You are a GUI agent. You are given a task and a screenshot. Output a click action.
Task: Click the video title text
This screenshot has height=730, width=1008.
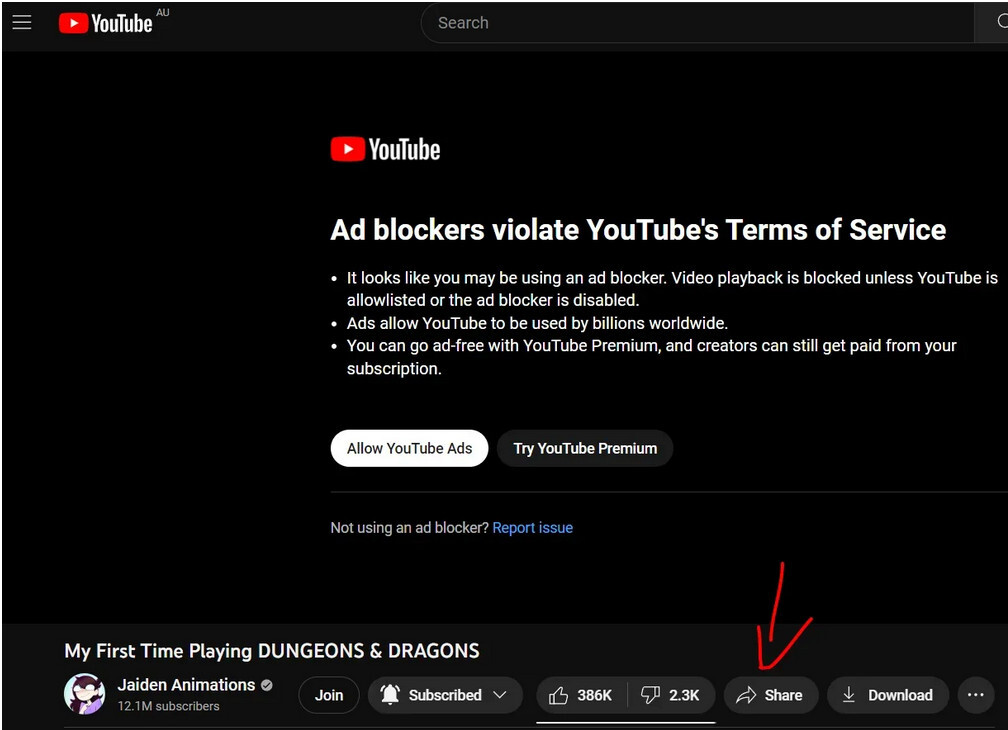click(272, 651)
